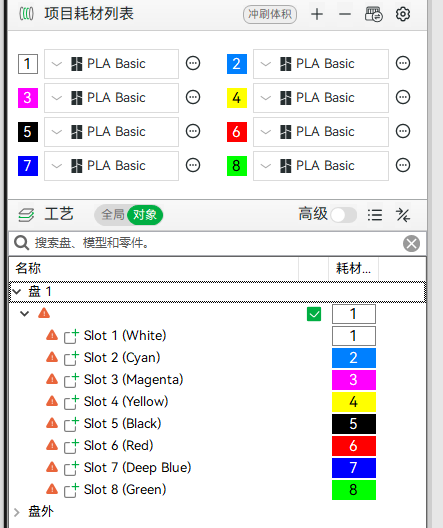Change cyan filament 2 color swatch

[237, 64]
